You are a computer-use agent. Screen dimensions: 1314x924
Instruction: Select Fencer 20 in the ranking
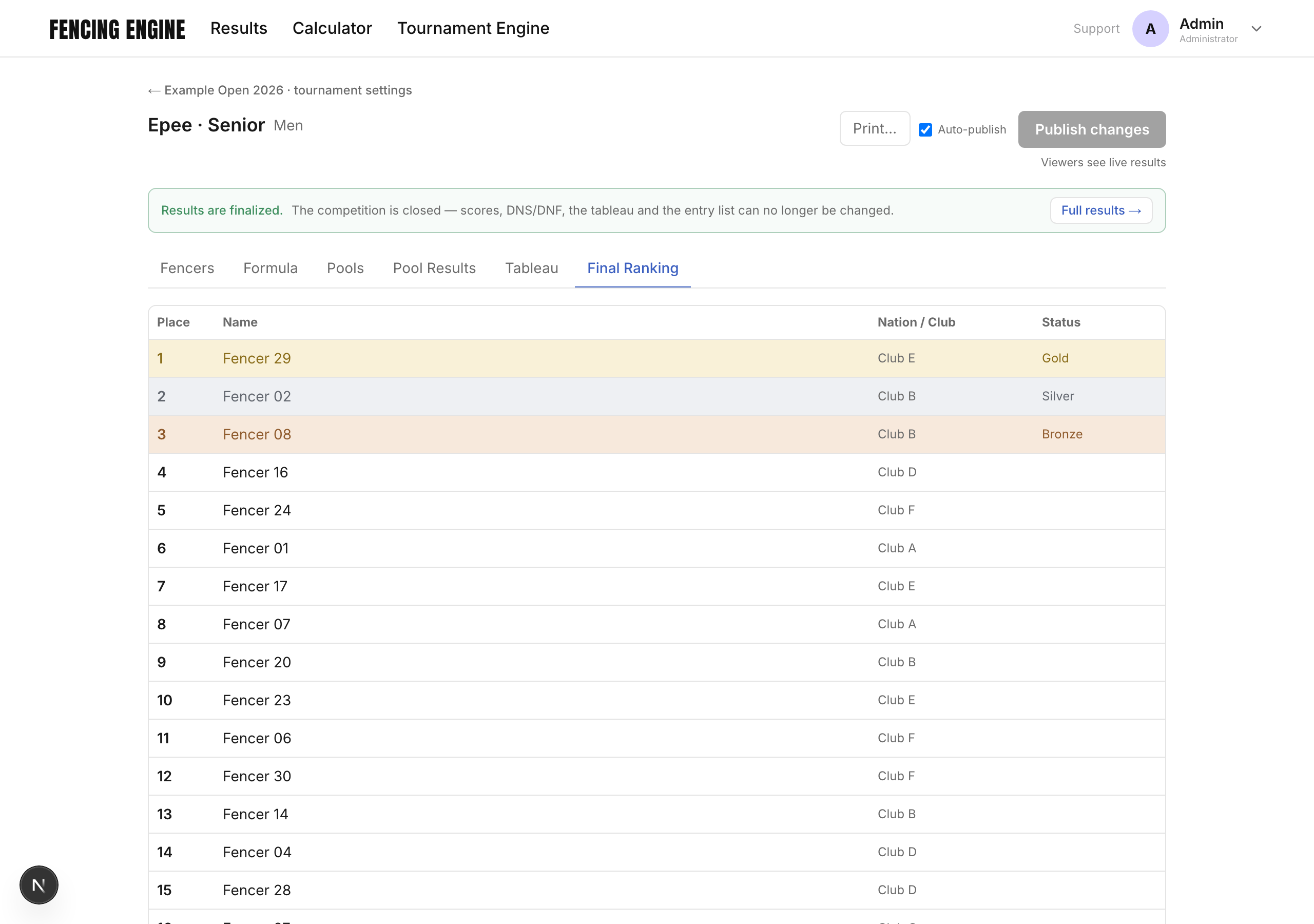(257, 662)
